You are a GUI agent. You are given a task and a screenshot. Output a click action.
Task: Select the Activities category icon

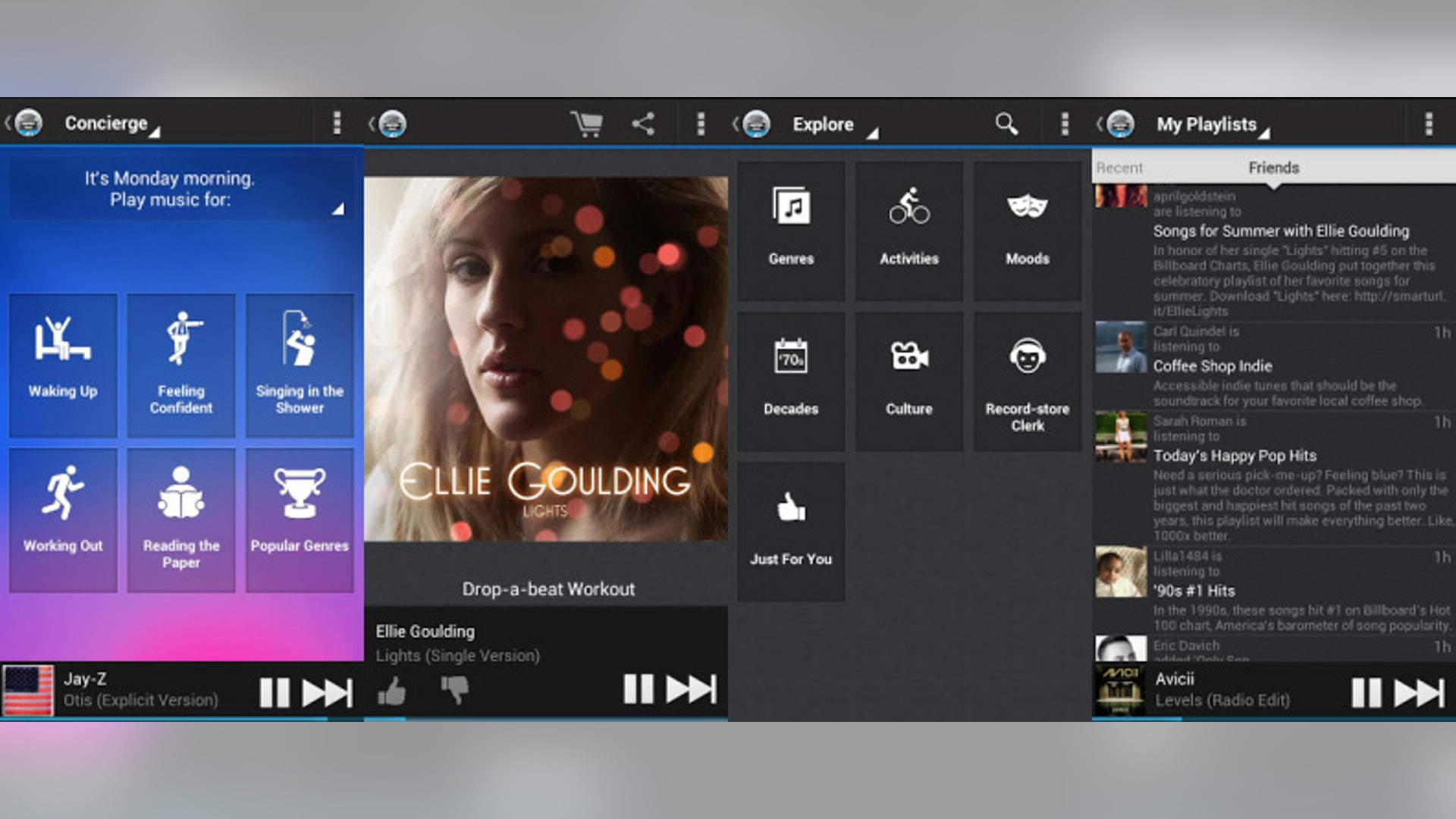(x=908, y=227)
